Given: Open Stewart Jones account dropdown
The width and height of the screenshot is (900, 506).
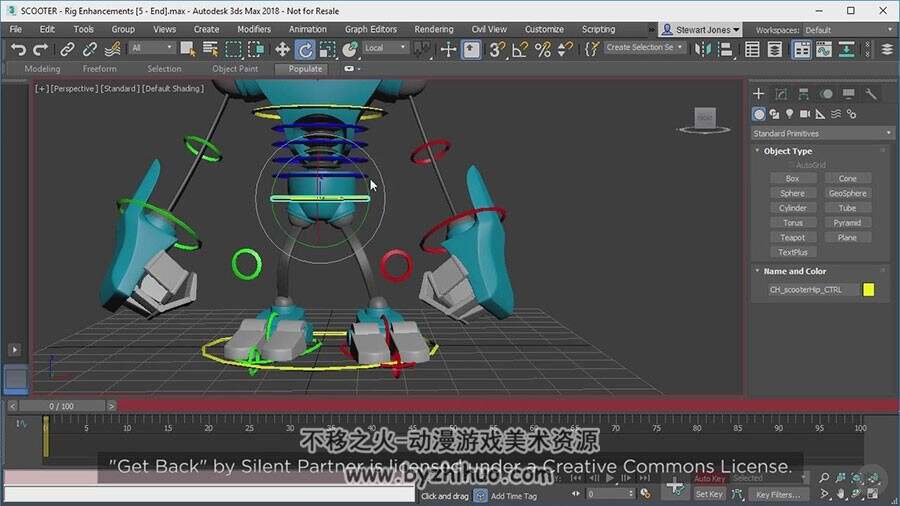Looking at the screenshot, I should [x=700, y=30].
